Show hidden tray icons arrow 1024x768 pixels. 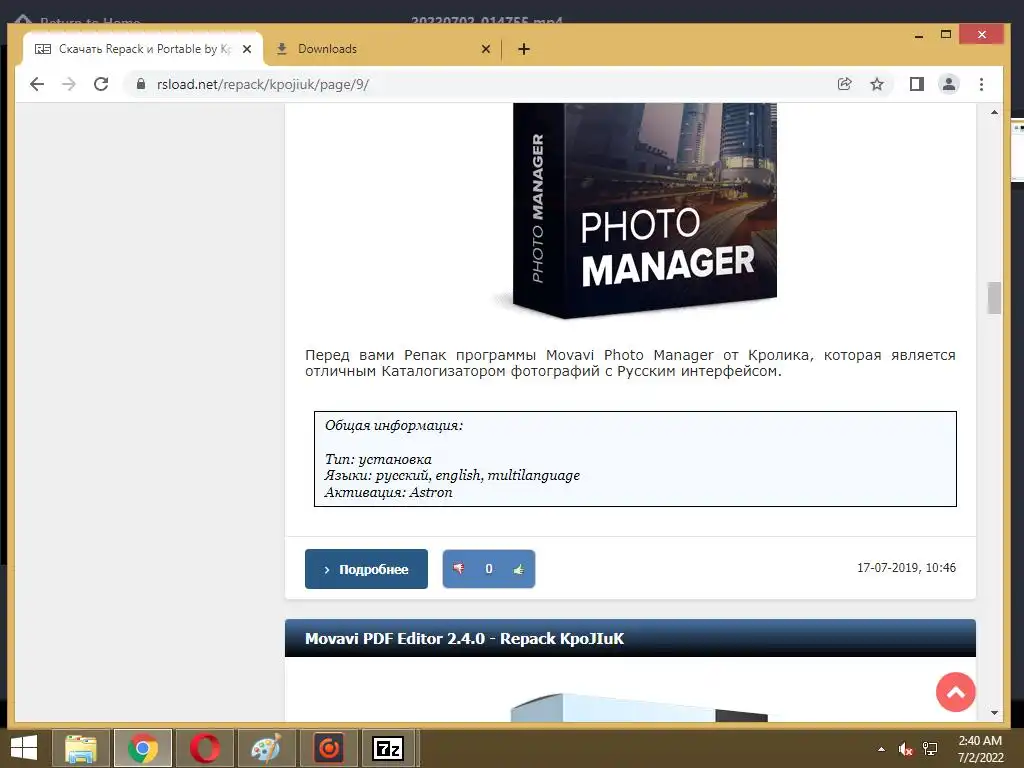(x=881, y=749)
